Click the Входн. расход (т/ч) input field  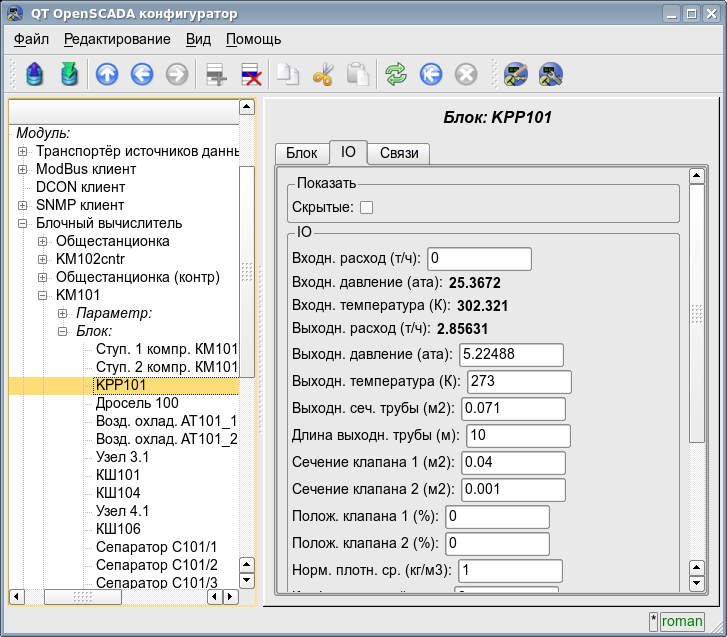pos(478,259)
